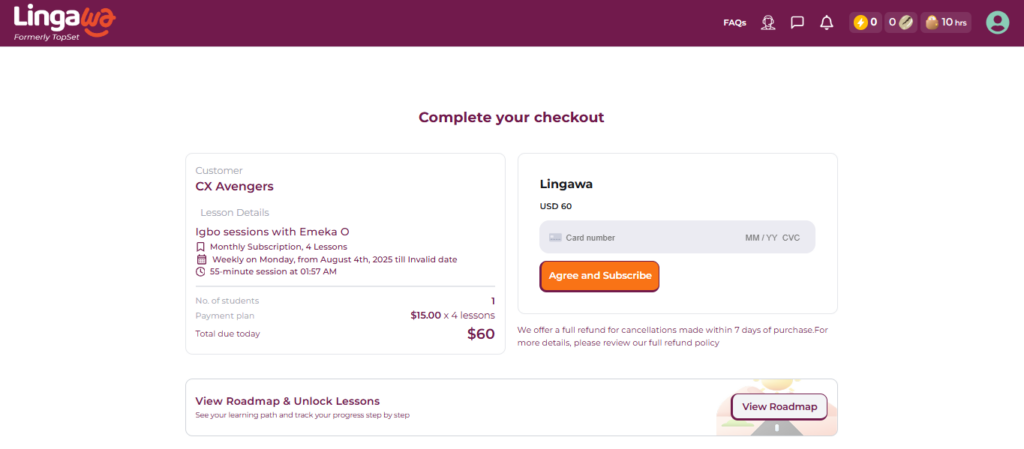The height and width of the screenshot is (449, 1024).
Task: Click the credit card icon in payment field
Action: point(555,238)
